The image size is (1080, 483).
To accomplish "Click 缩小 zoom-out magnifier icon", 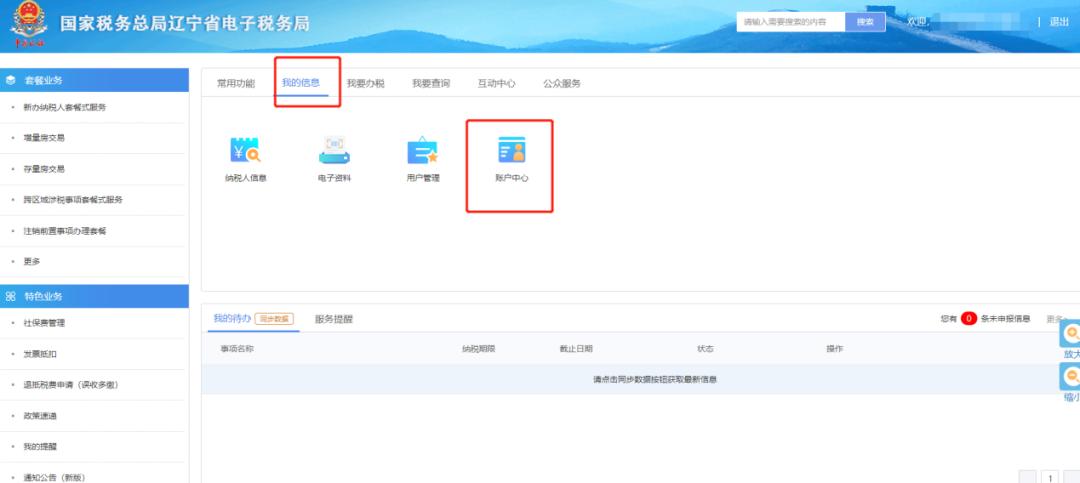I will click(x=1072, y=376).
